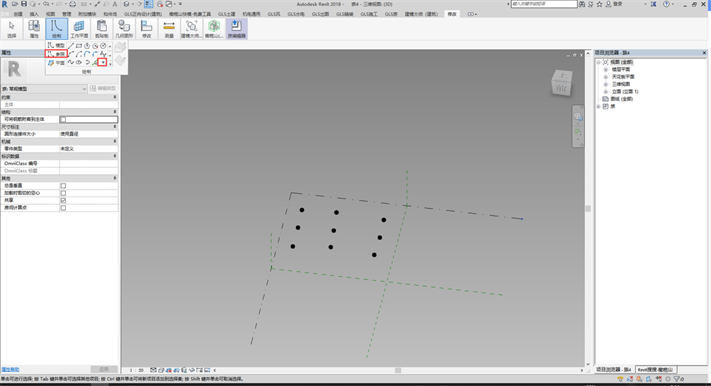
Task: Click the keyword search input field
Action: coord(544,4)
